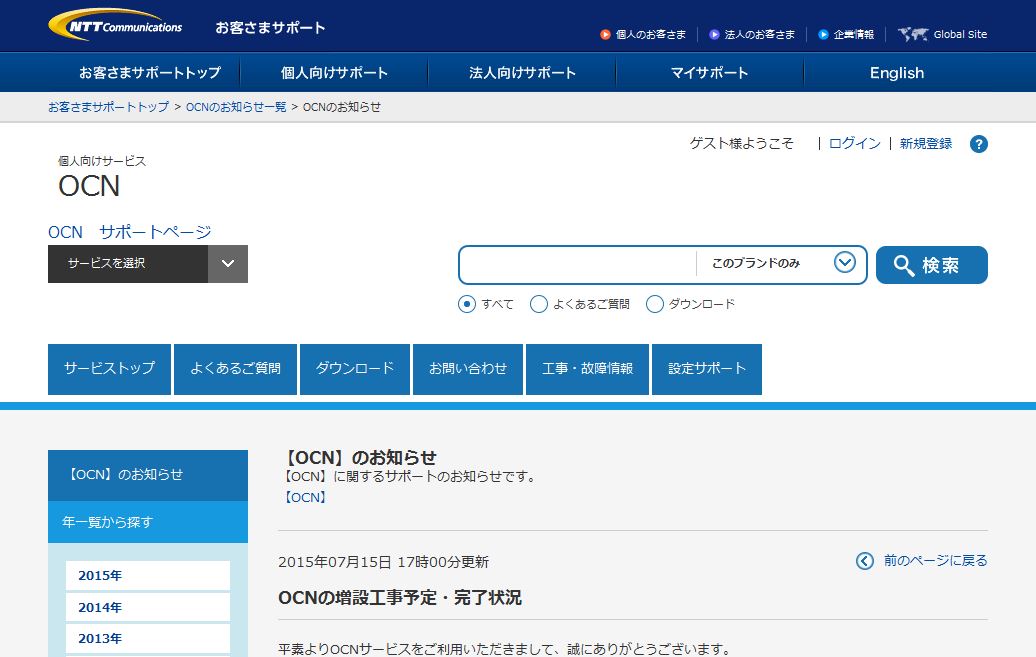The height and width of the screenshot is (657, 1036).
Task: Click the breadcrumb お客さまサポートトップ link
Action: (108, 107)
